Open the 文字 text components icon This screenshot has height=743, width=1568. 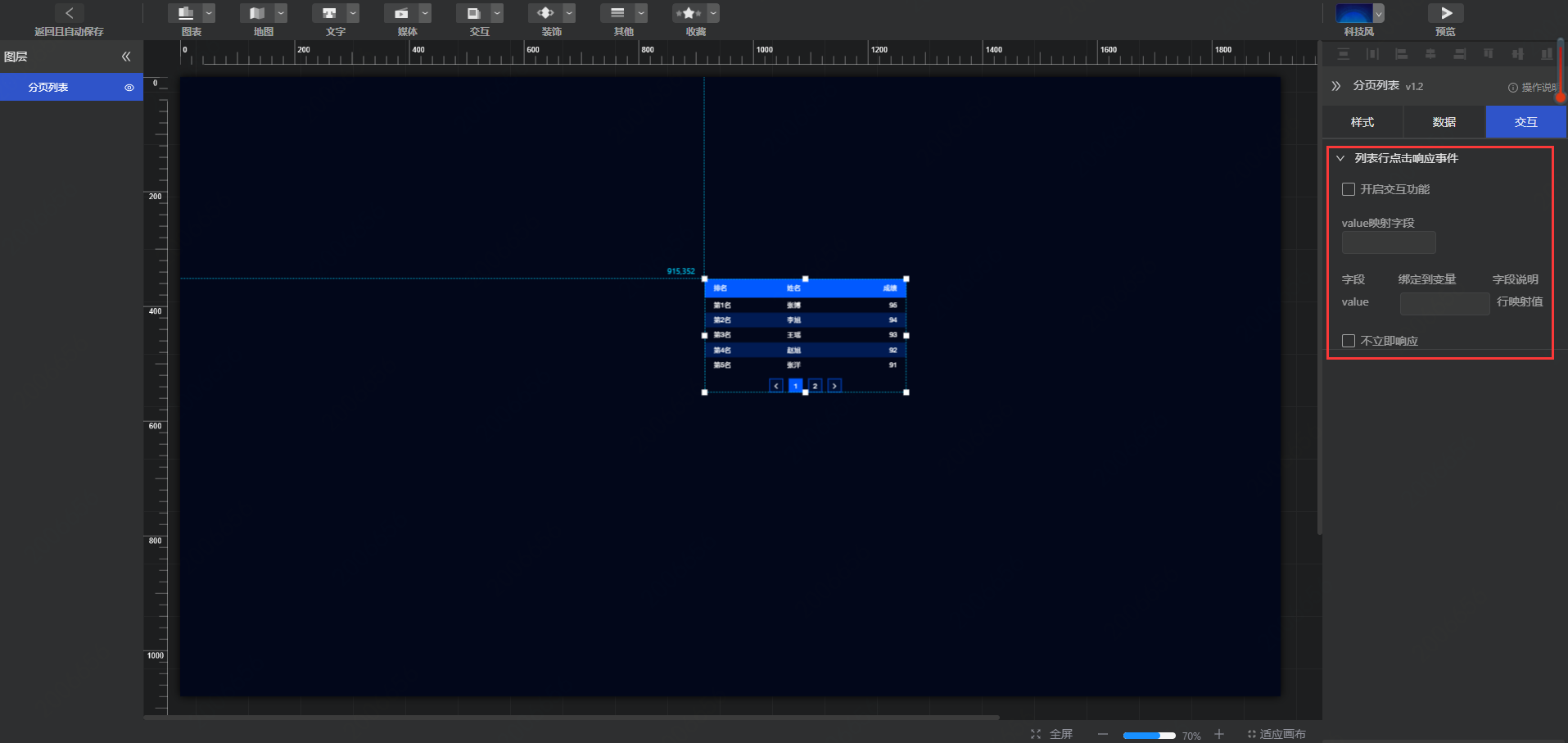[x=329, y=13]
